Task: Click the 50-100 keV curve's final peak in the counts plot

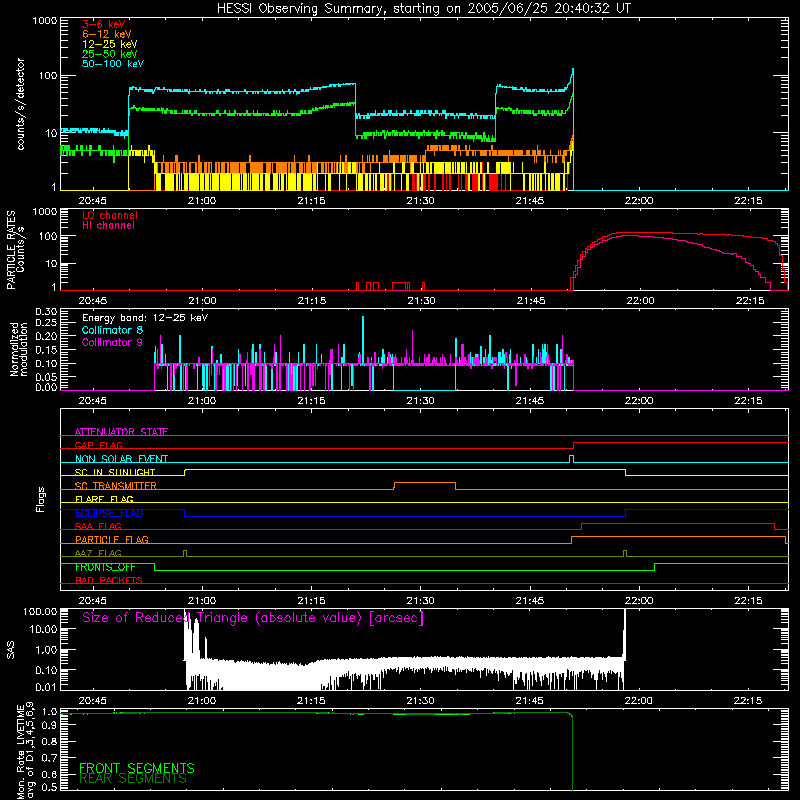Action: 573,69
